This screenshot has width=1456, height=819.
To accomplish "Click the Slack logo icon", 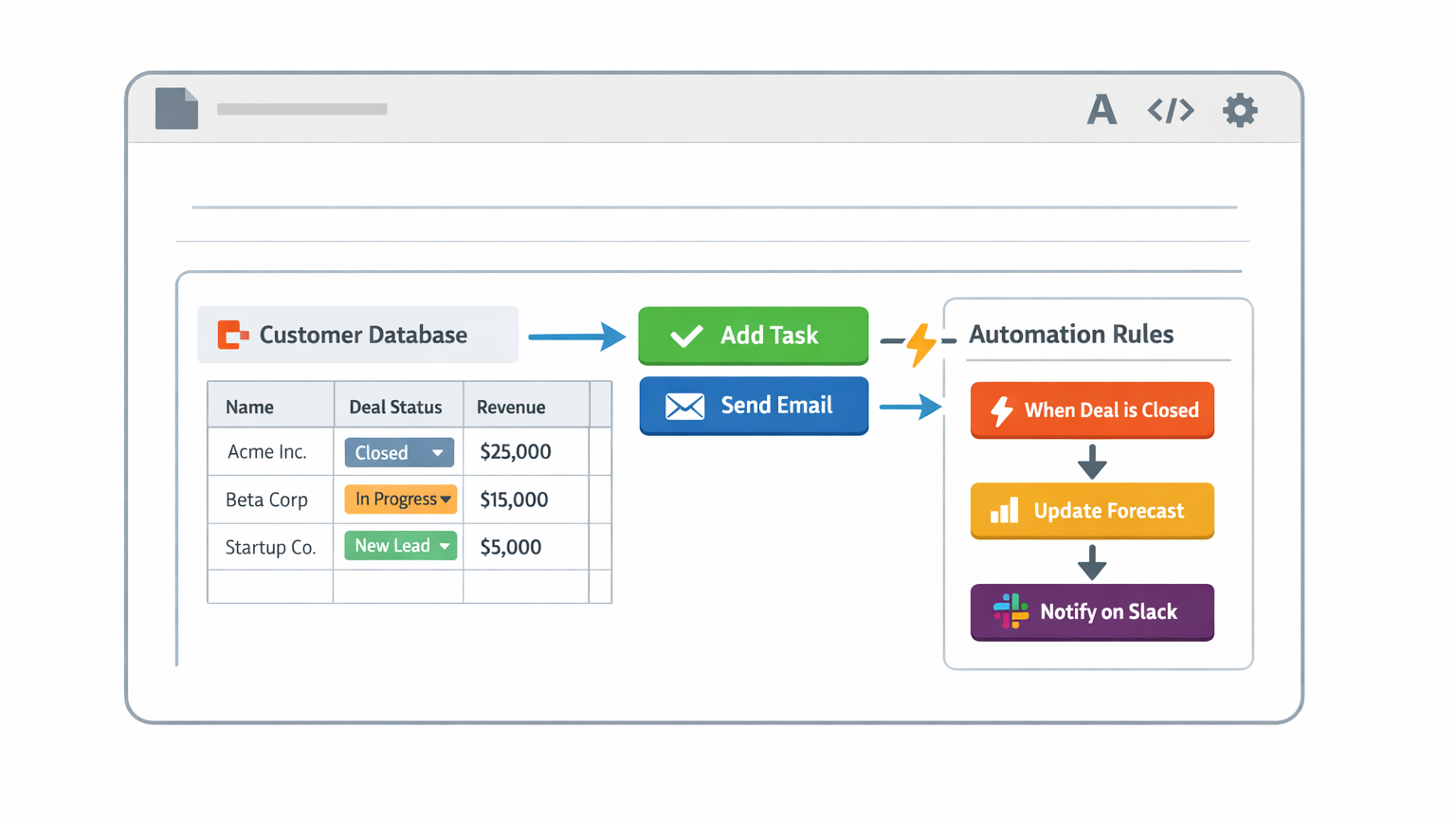I will 1010,611.
